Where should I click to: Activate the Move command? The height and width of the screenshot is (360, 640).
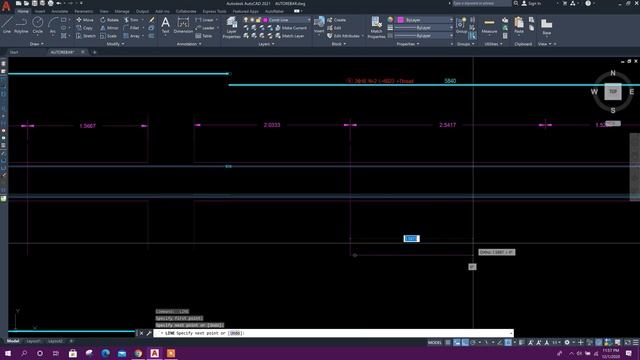point(85,20)
